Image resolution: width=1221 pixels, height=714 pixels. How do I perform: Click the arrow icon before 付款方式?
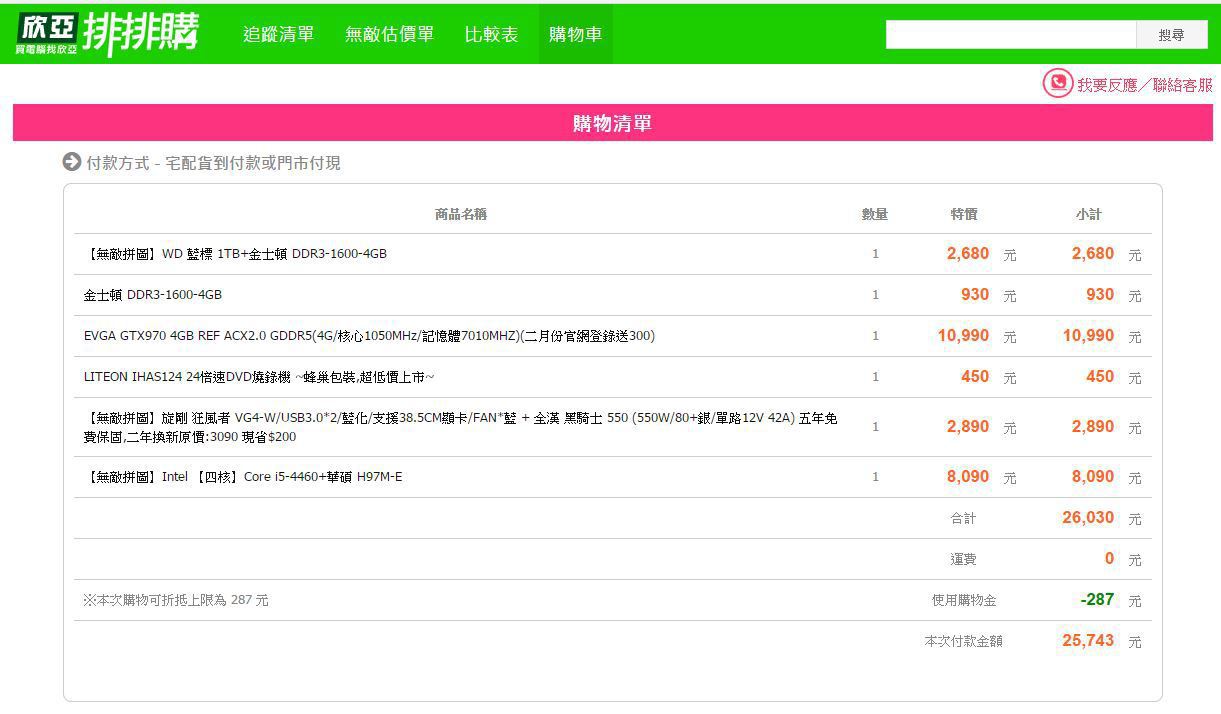(71, 162)
